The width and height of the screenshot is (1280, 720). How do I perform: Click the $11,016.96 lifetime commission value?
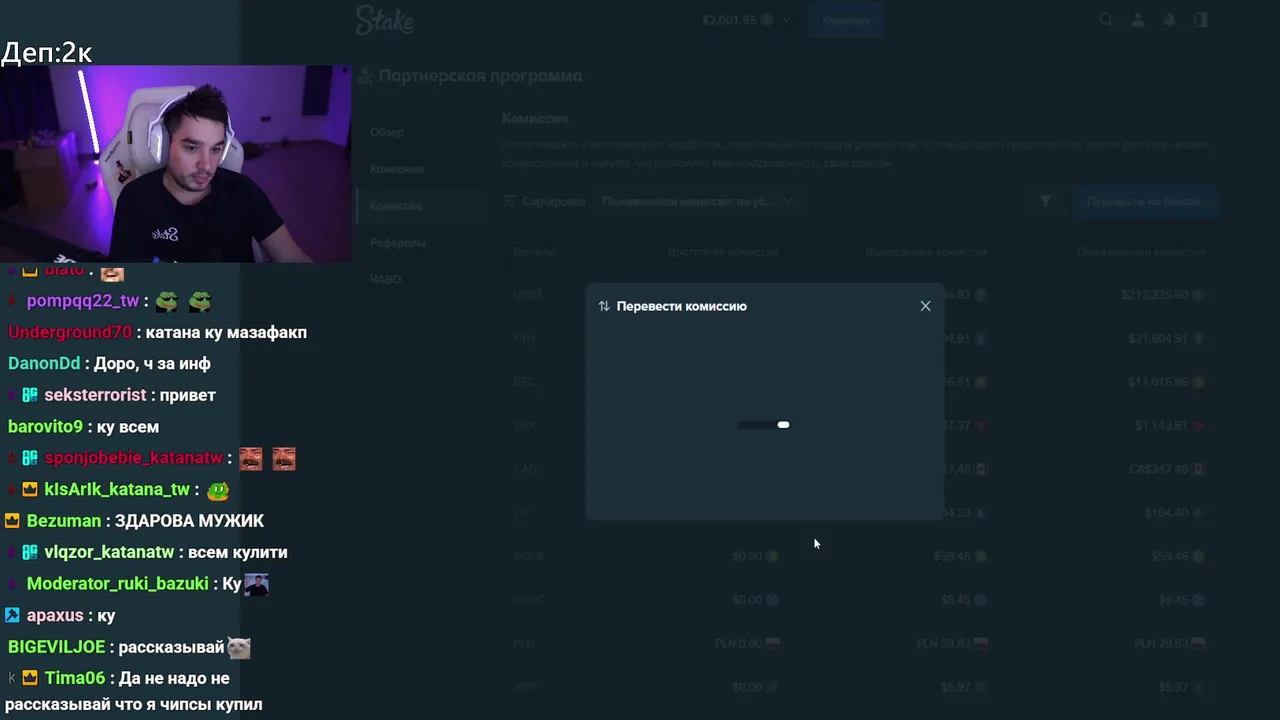click(x=1159, y=382)
